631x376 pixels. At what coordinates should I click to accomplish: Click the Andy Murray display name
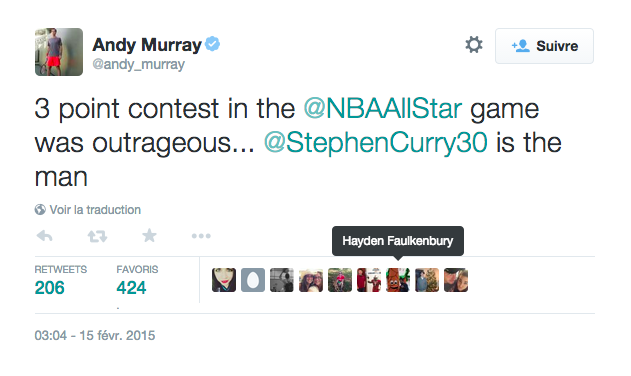pyautogui.click(x=147, y=45)
